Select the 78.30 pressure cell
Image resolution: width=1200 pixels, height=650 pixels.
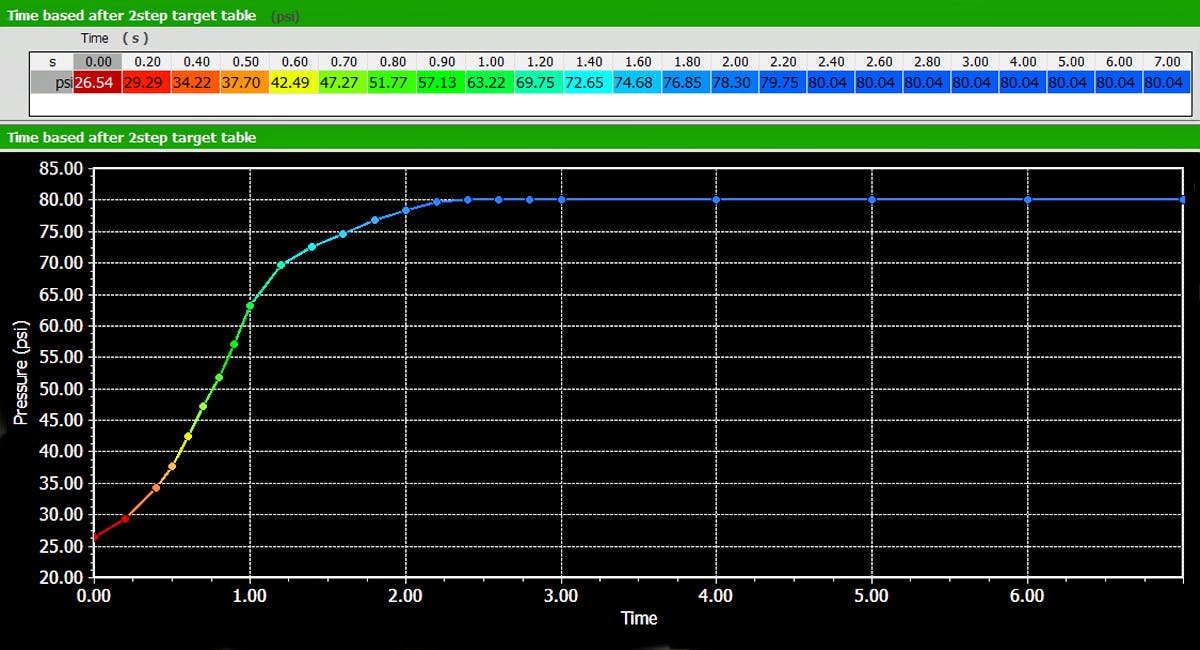coord(734,83)
